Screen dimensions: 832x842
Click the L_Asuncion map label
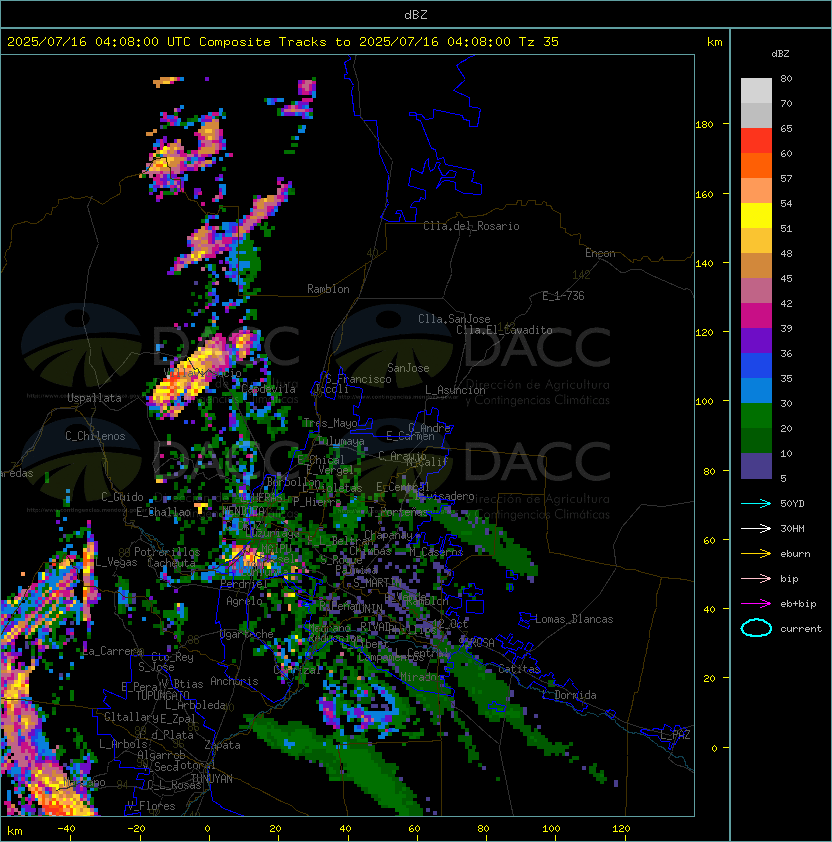click(x=455, y=390)
